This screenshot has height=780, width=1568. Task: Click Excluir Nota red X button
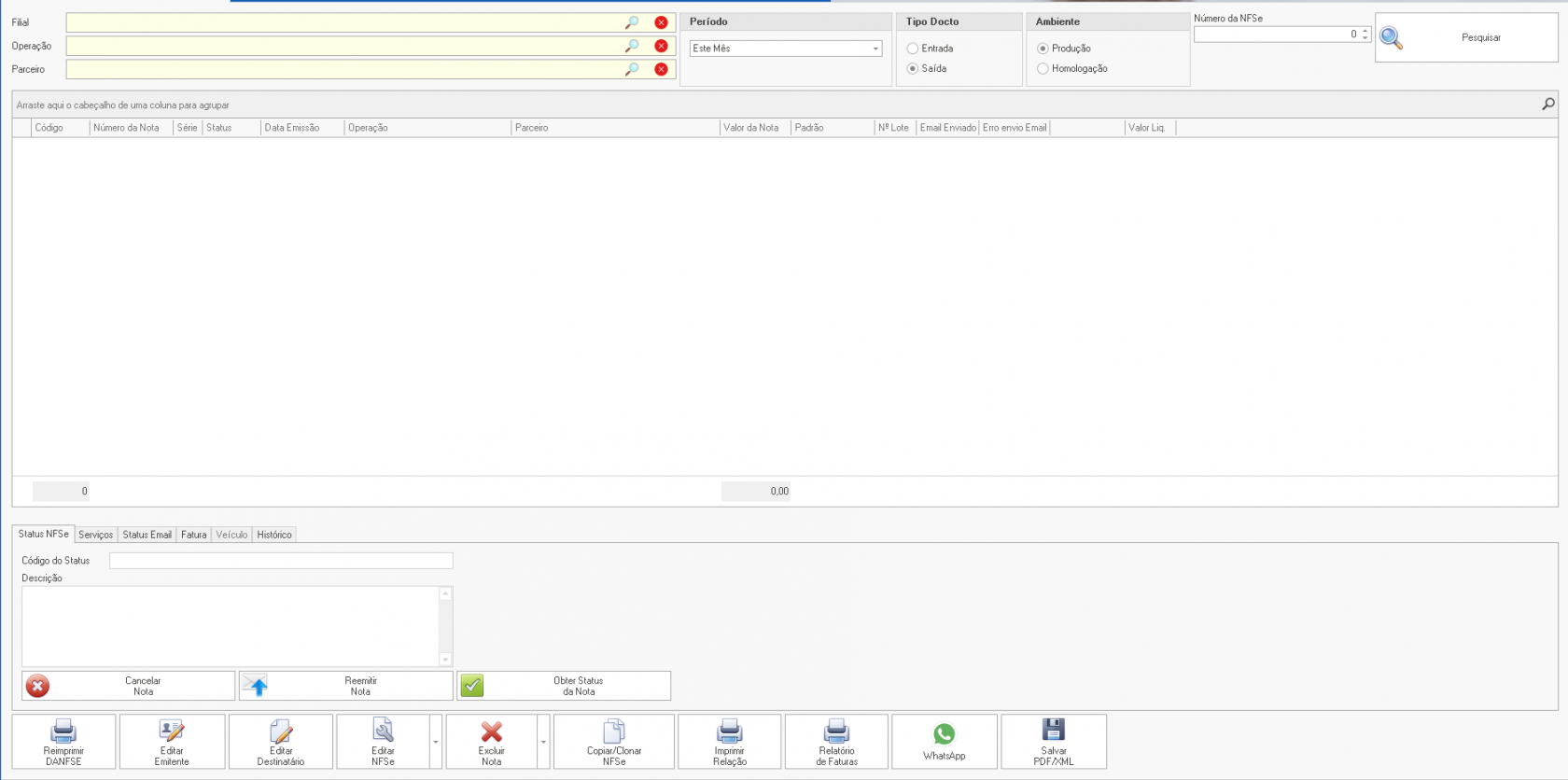click(491, 742)
